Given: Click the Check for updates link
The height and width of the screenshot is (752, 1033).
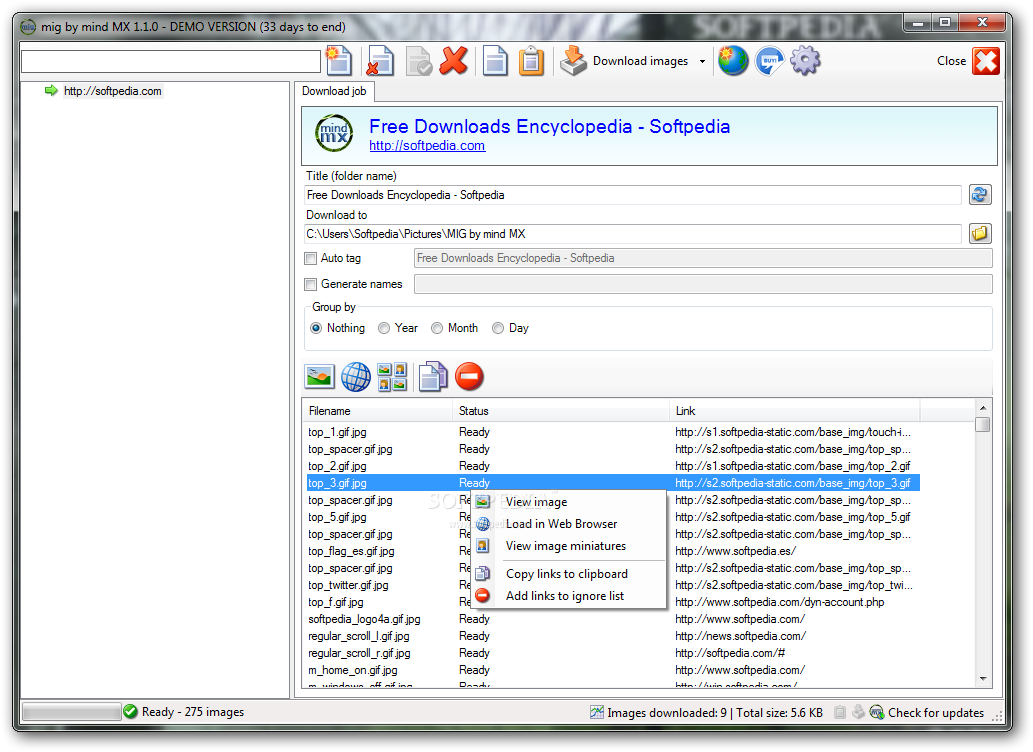Looking at the screenshot, I should (x=935, y=712).
